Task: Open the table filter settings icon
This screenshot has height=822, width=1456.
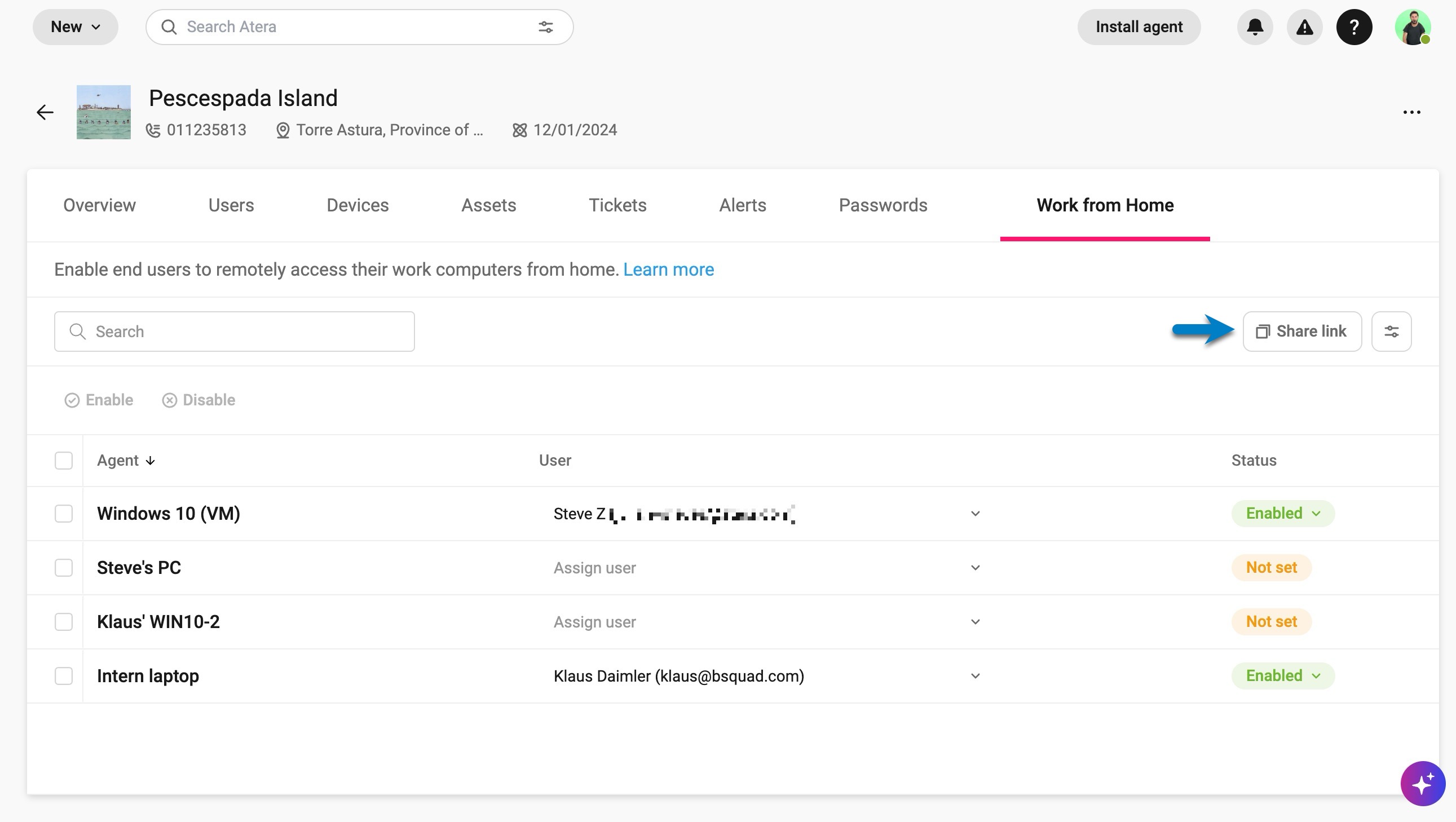Action: (x=1392, y=332)
